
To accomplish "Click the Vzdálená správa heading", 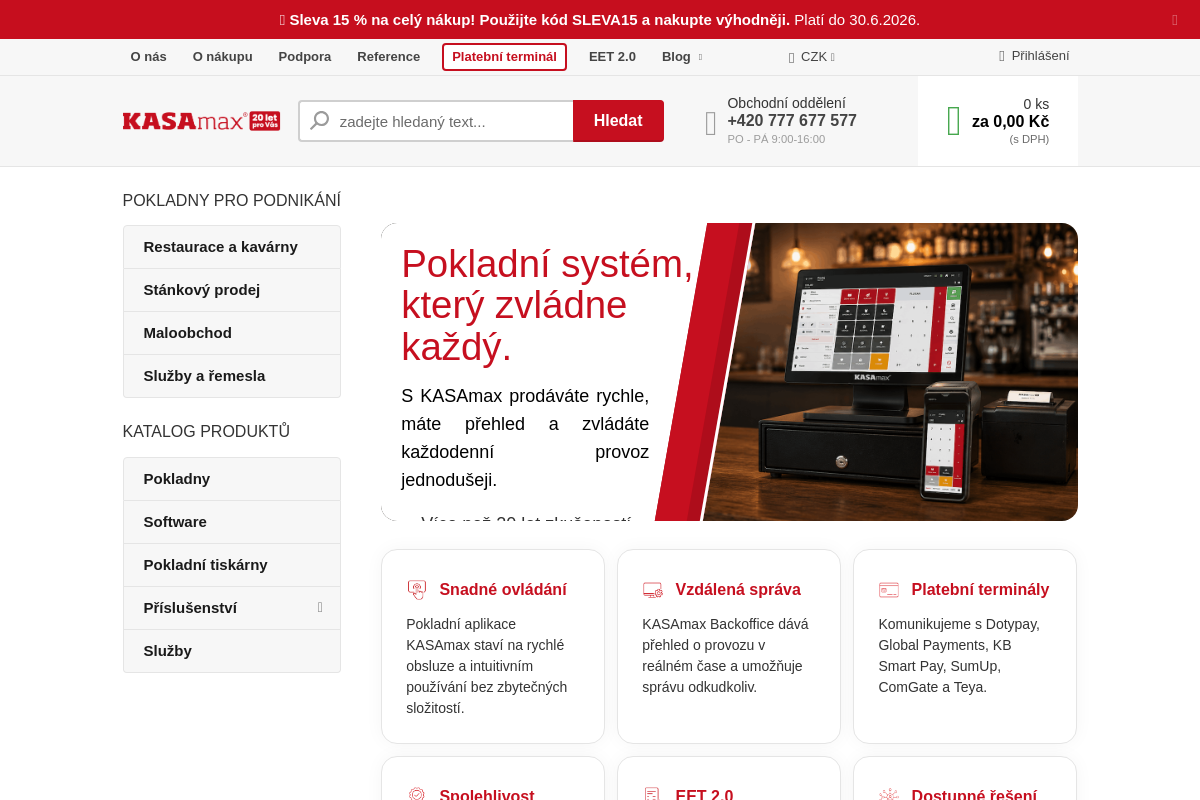I will pos(738,590).
